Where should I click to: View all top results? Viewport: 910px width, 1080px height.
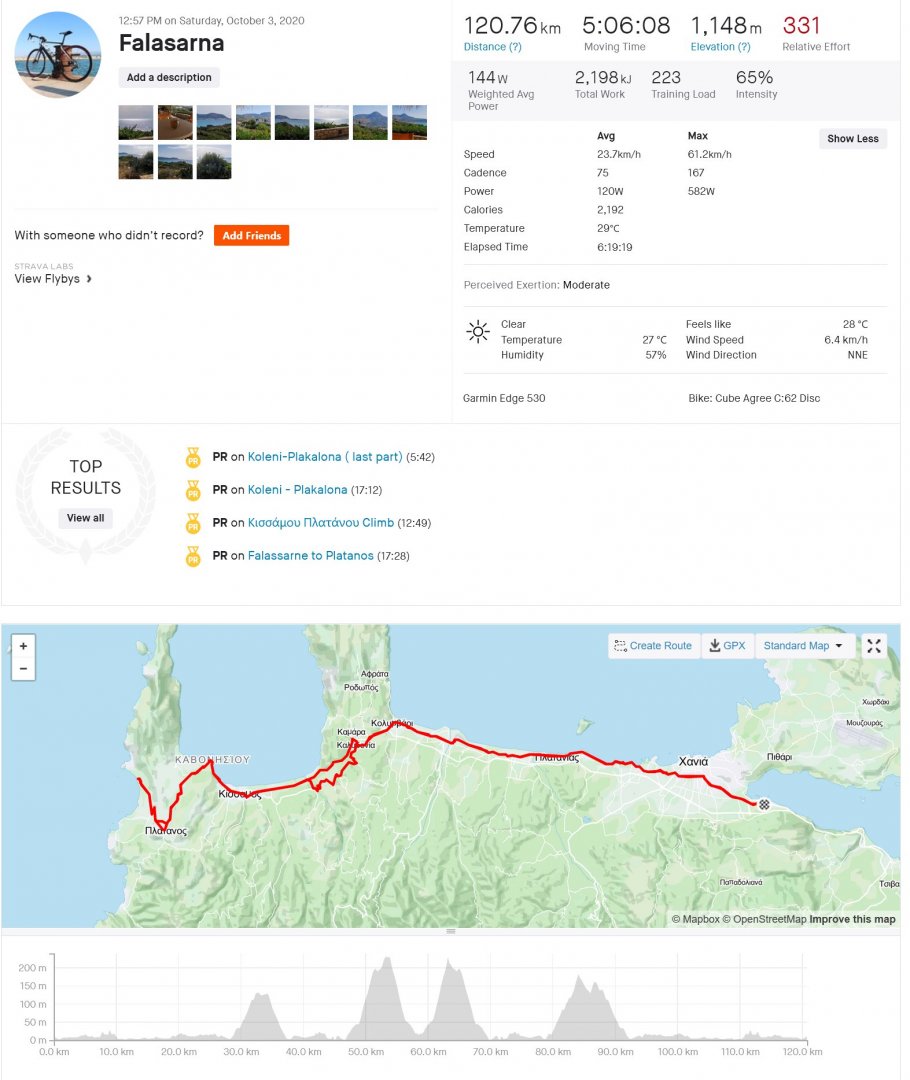coord(85,518)
